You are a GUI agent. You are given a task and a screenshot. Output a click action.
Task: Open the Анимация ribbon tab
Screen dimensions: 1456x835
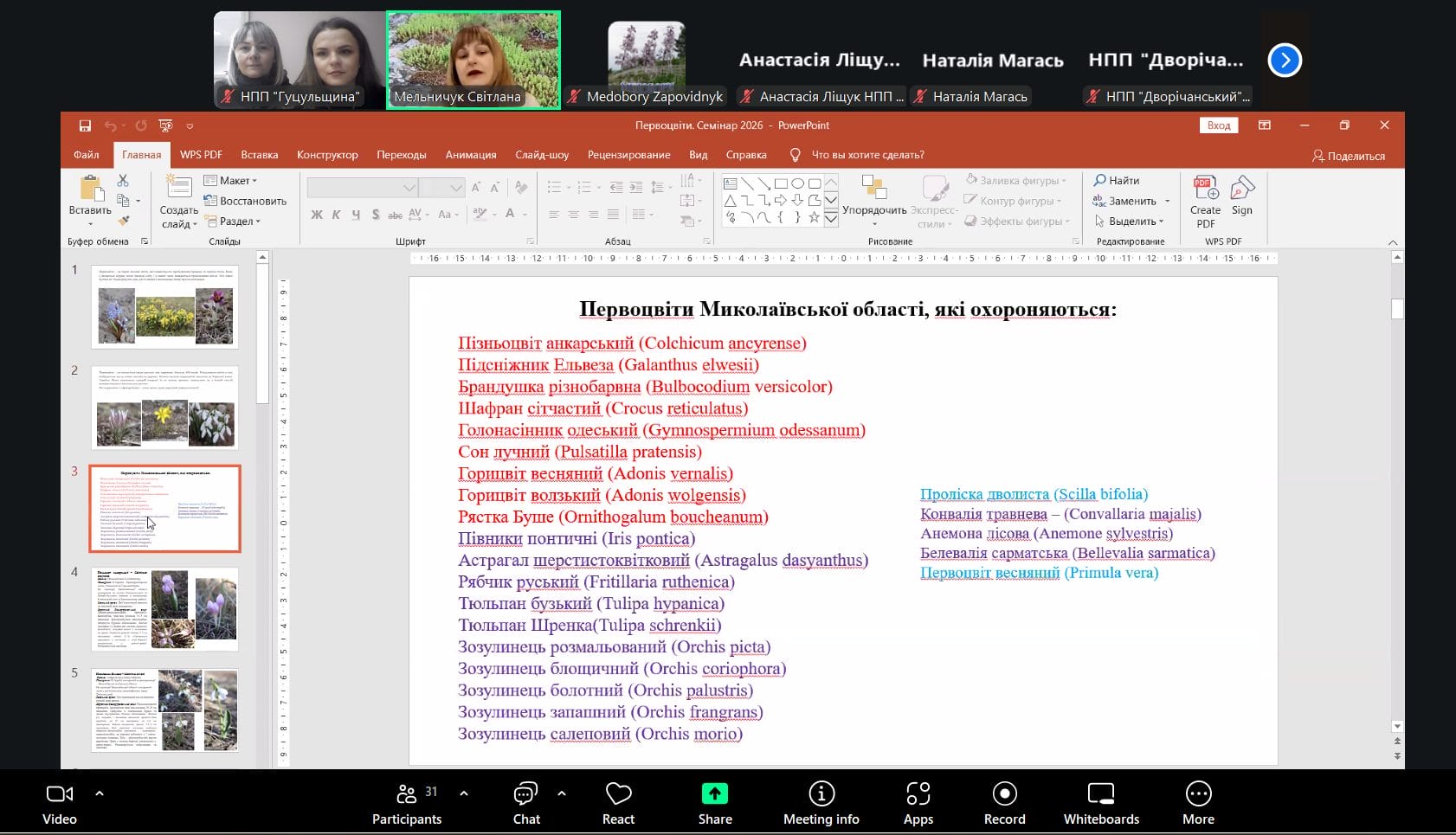[x=470, y=155]
